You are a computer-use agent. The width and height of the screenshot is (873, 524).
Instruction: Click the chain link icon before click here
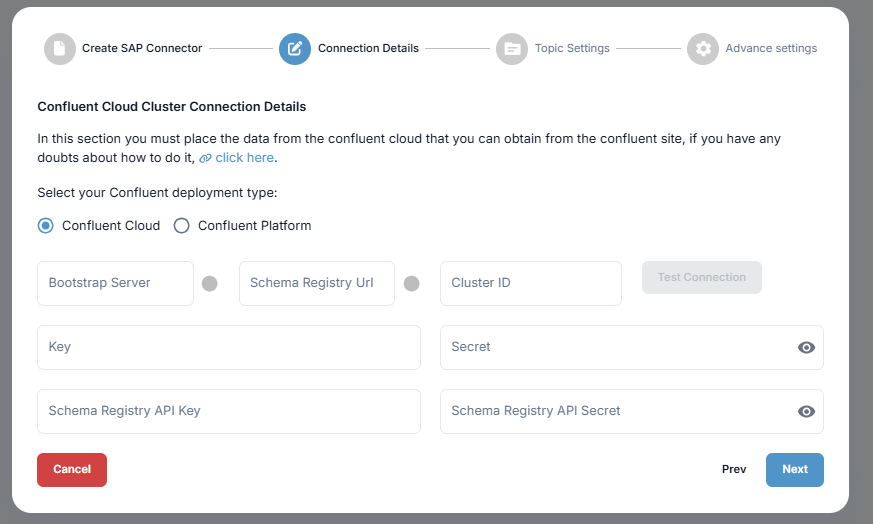pyautogui.click(x=205, y=158)
